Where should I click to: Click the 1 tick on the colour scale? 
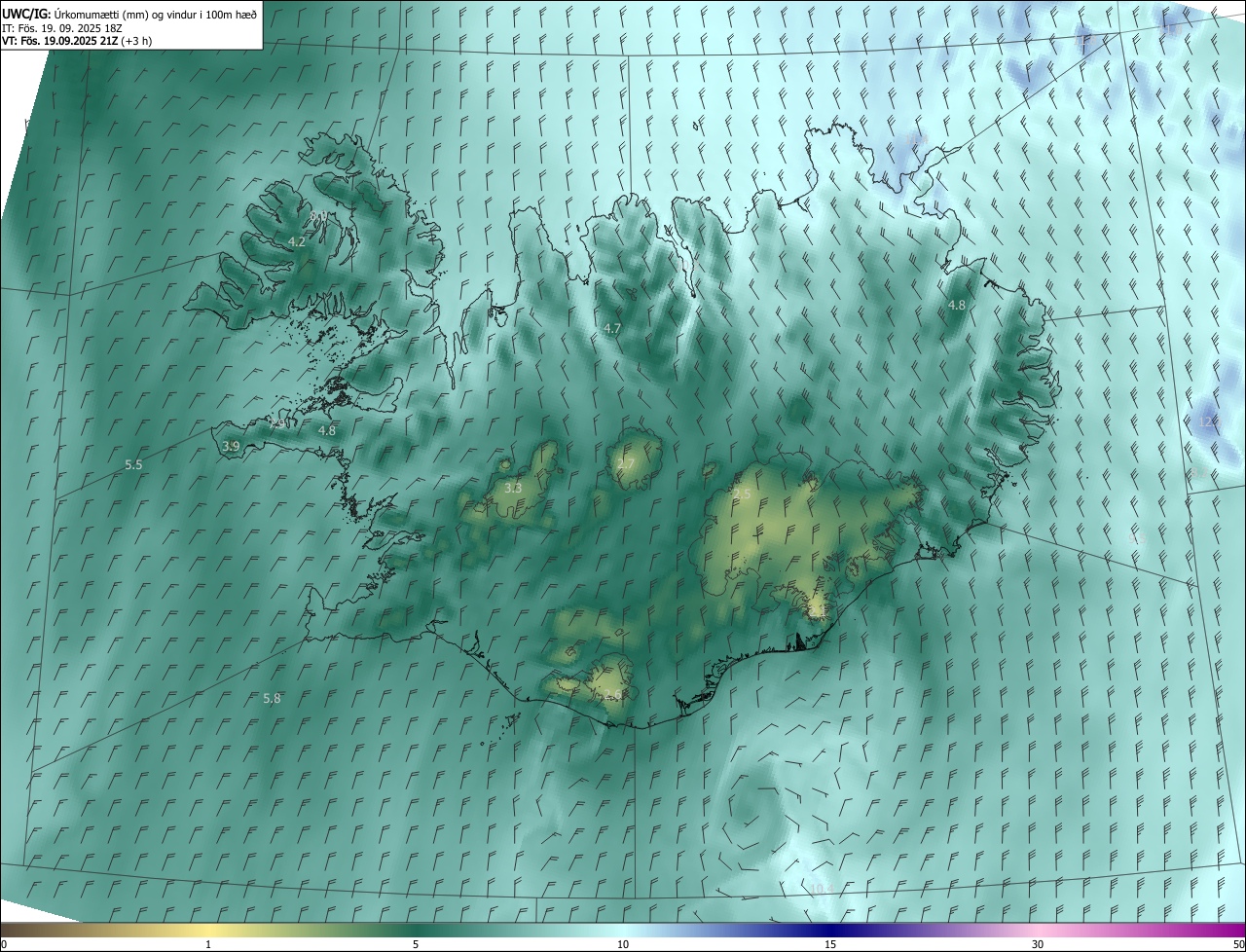tap(208, 944)
